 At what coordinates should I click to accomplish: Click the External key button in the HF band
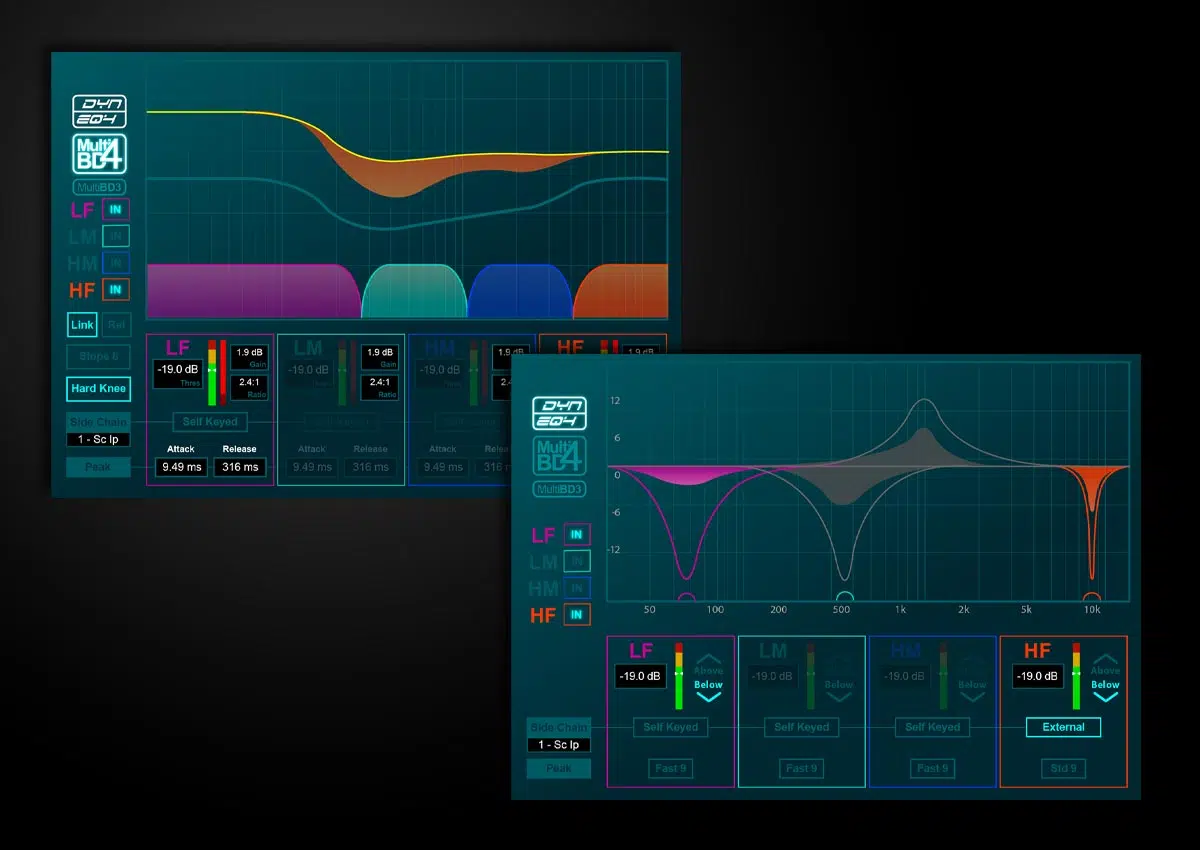coord(1063,727)
